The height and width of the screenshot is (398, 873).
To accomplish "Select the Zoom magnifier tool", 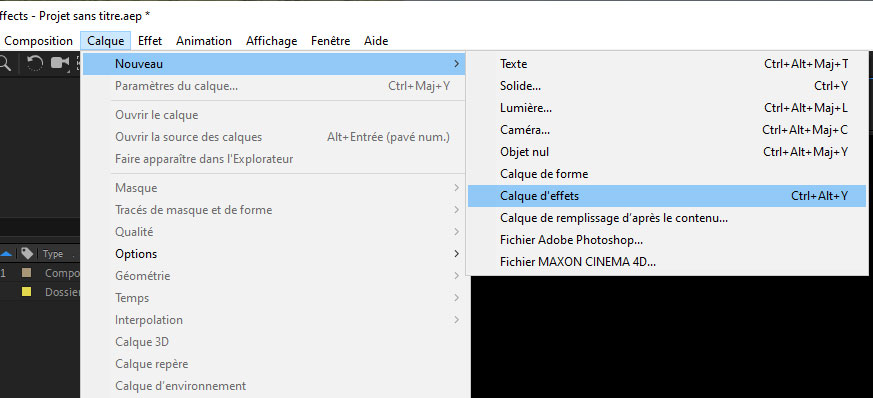I will click(4, 63).
